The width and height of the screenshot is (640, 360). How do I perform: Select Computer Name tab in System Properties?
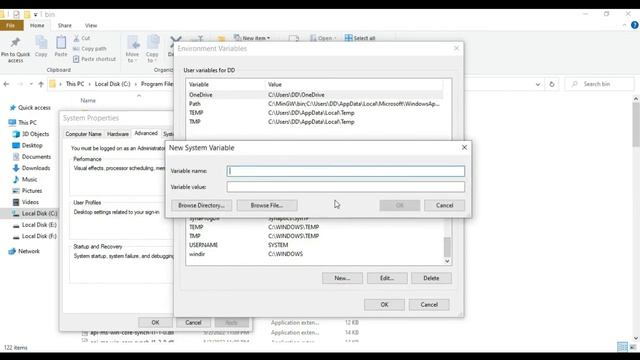83,134
